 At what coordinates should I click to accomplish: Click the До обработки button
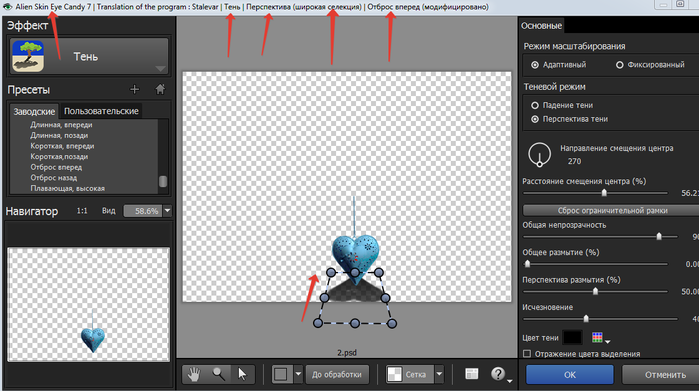point(337,375)
